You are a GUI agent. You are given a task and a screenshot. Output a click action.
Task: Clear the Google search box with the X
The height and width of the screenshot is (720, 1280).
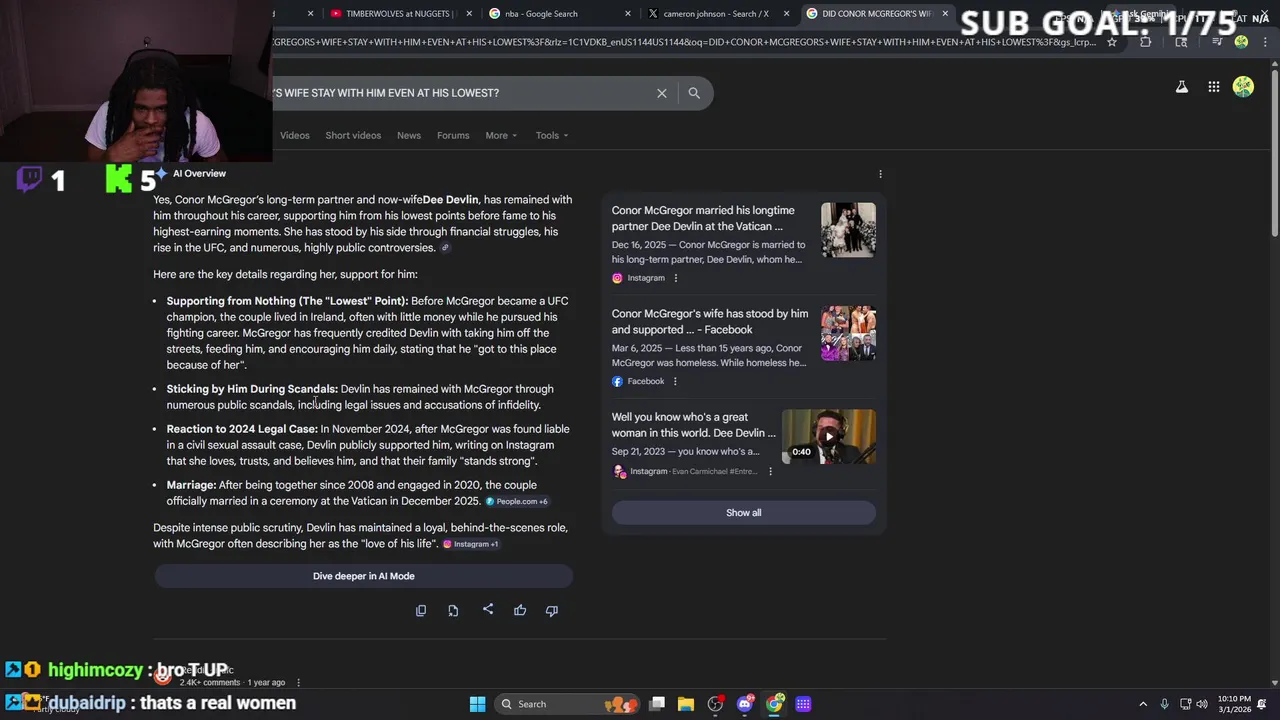coord(661,93)
